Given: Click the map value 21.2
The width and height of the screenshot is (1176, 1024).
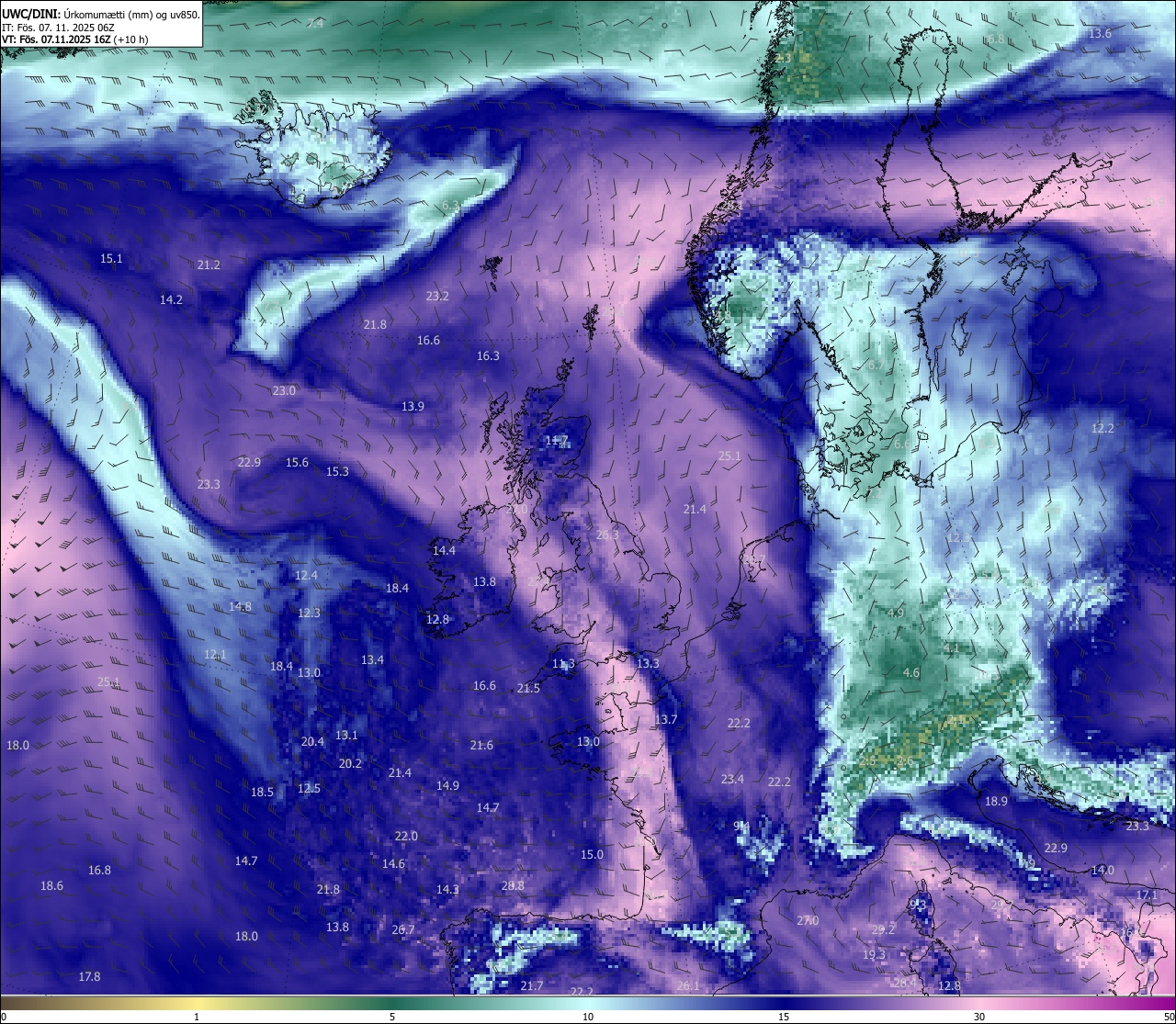Looking at the screenshot, I should (x=209, y=265).
